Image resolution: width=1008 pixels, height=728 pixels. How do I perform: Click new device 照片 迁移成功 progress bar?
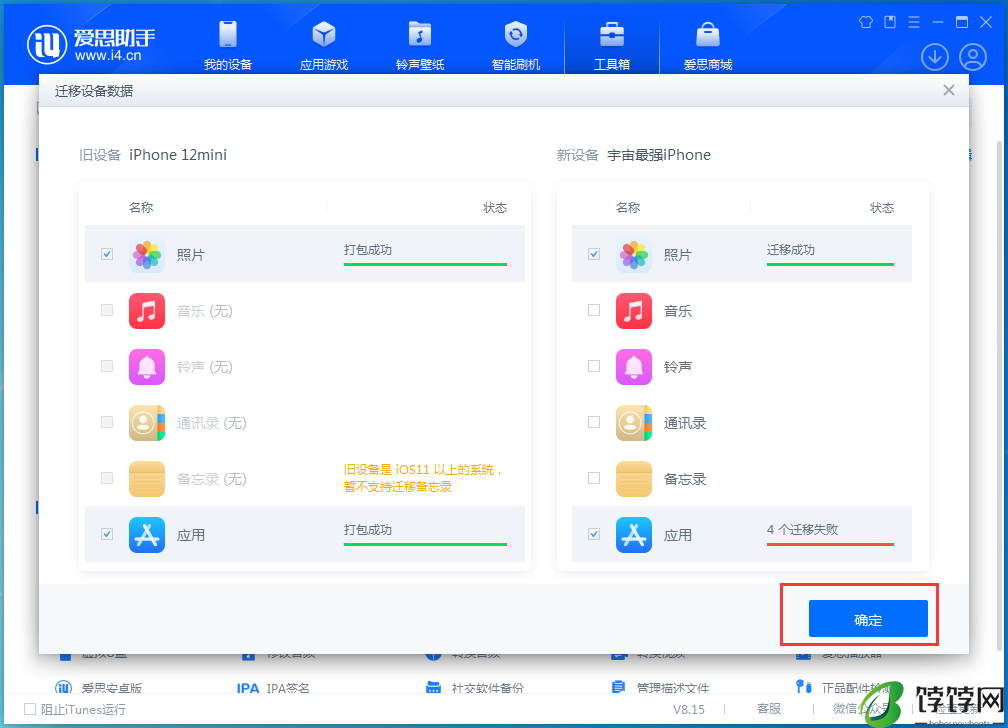[830, 264]
